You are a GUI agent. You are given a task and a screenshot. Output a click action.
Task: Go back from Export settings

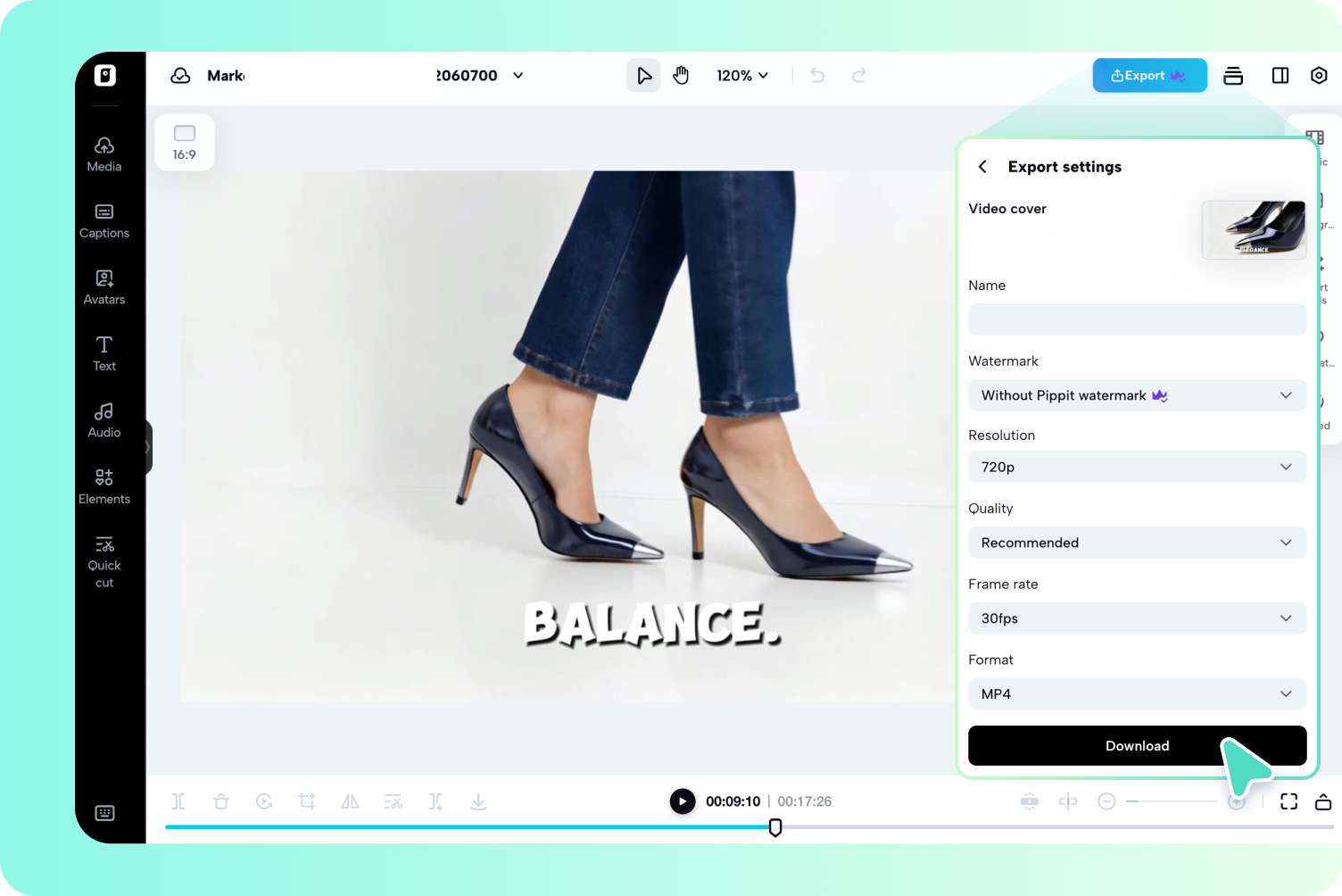(982, 167)
